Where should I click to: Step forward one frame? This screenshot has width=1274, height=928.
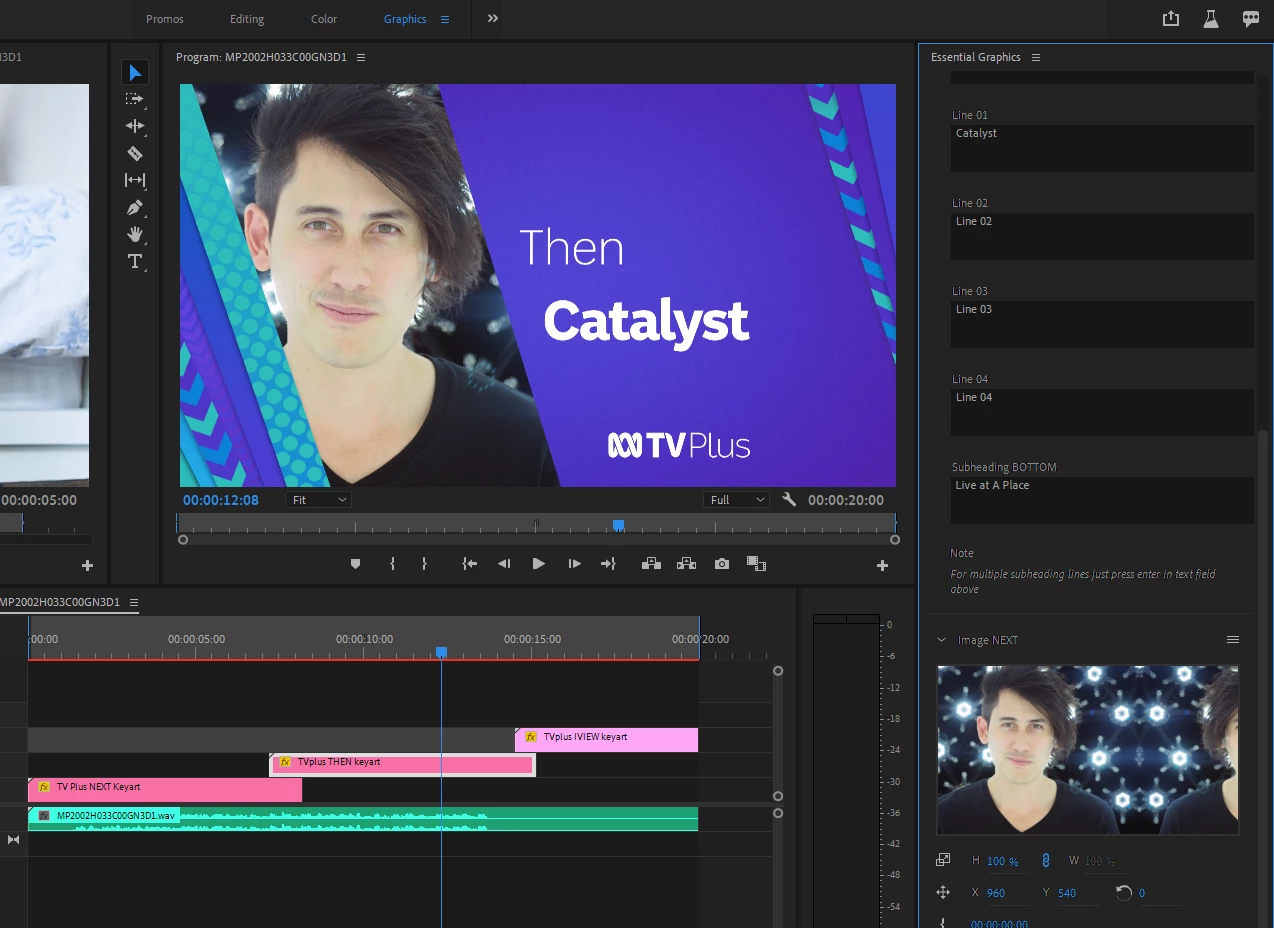574,564
